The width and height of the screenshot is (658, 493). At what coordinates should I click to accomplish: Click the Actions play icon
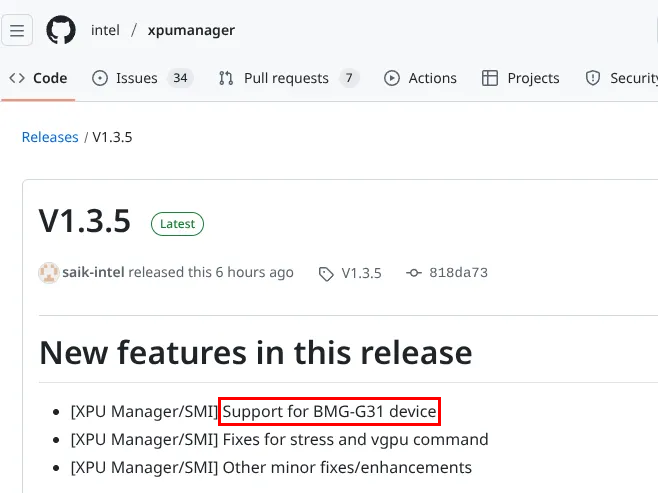[392, 78]
